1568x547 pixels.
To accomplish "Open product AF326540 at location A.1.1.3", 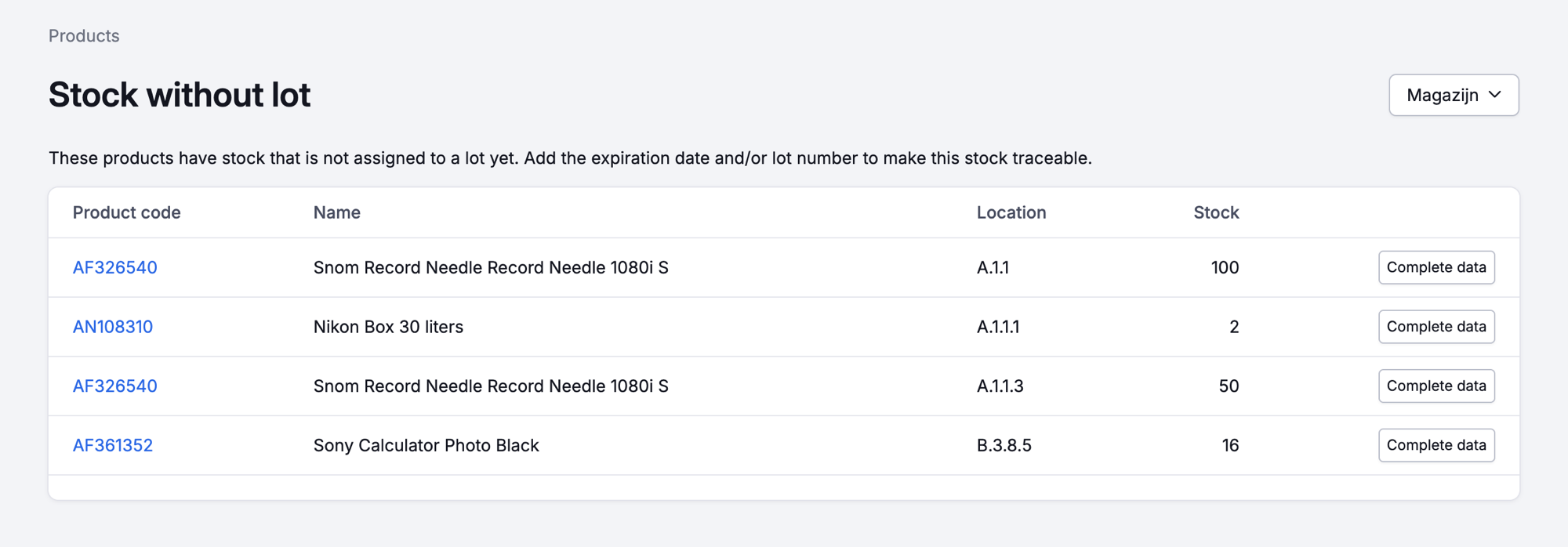I will tap(114, 386).
